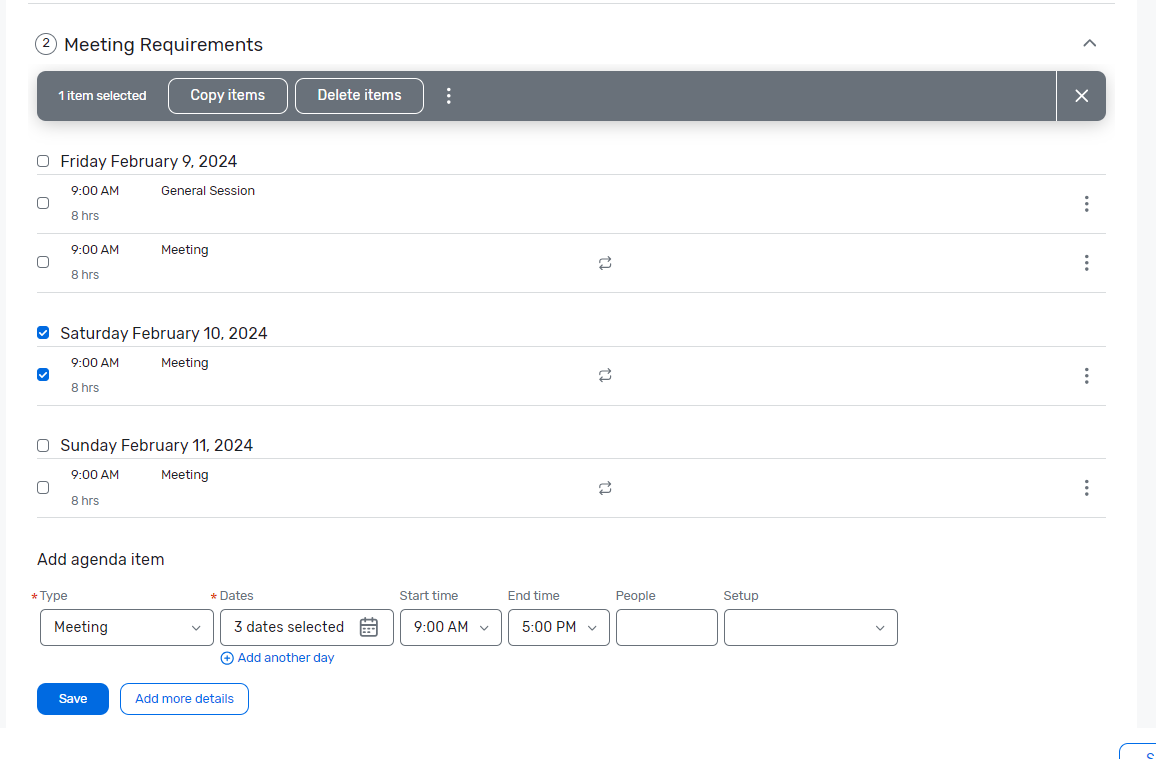Screen dimensions: 1156x759
Task: Dismiss the item selection bar
Action: (x=1081, y=96)
